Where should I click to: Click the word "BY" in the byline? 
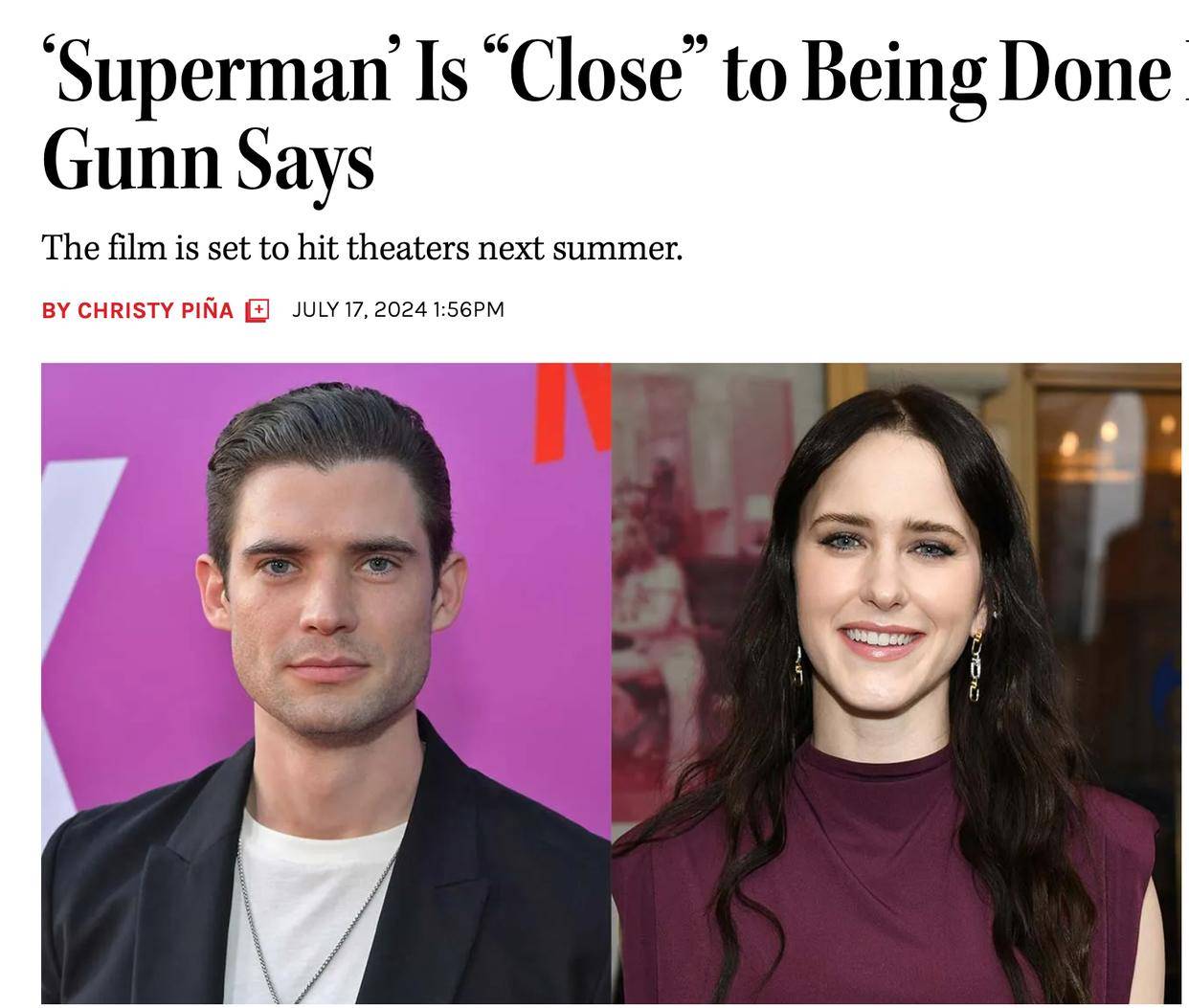coord(56,310)
